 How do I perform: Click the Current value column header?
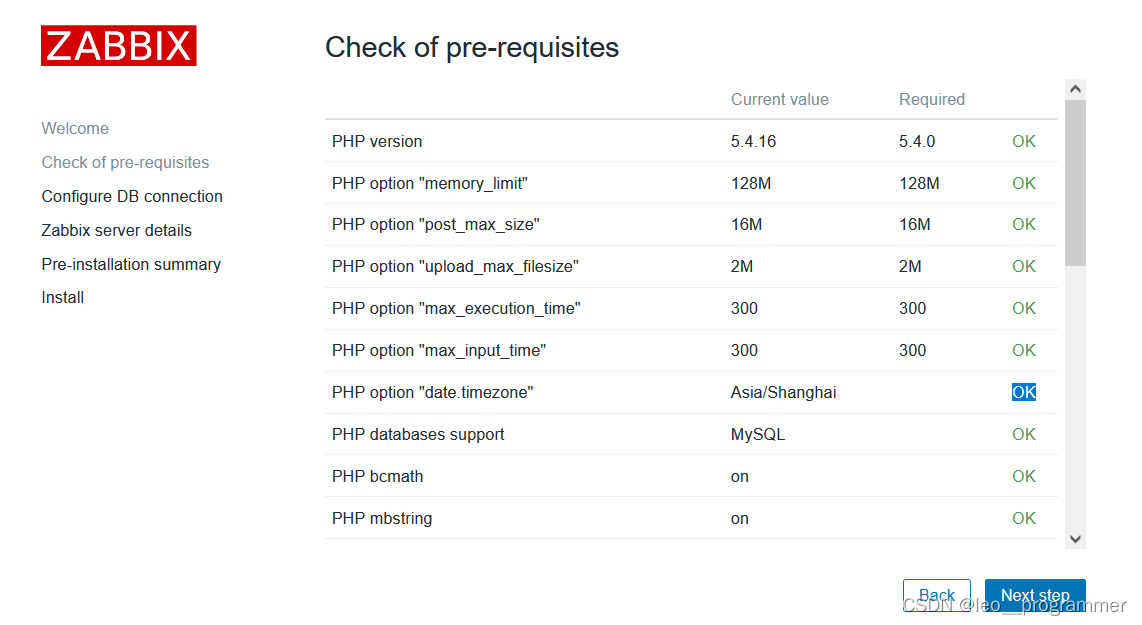[779, 99]
